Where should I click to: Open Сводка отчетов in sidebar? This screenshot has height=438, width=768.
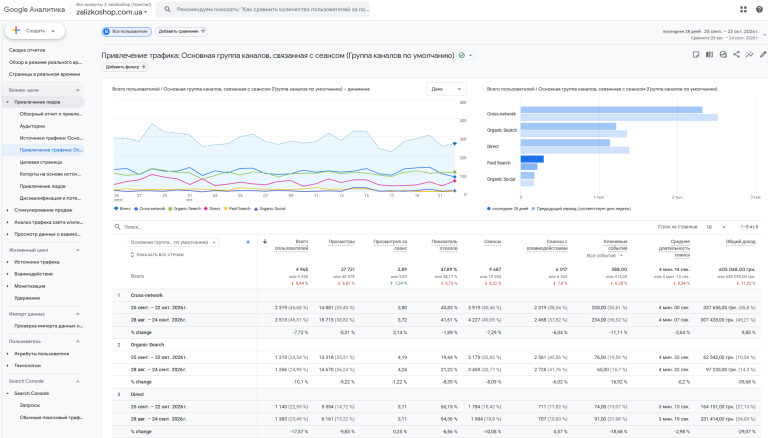click(27, 50)
